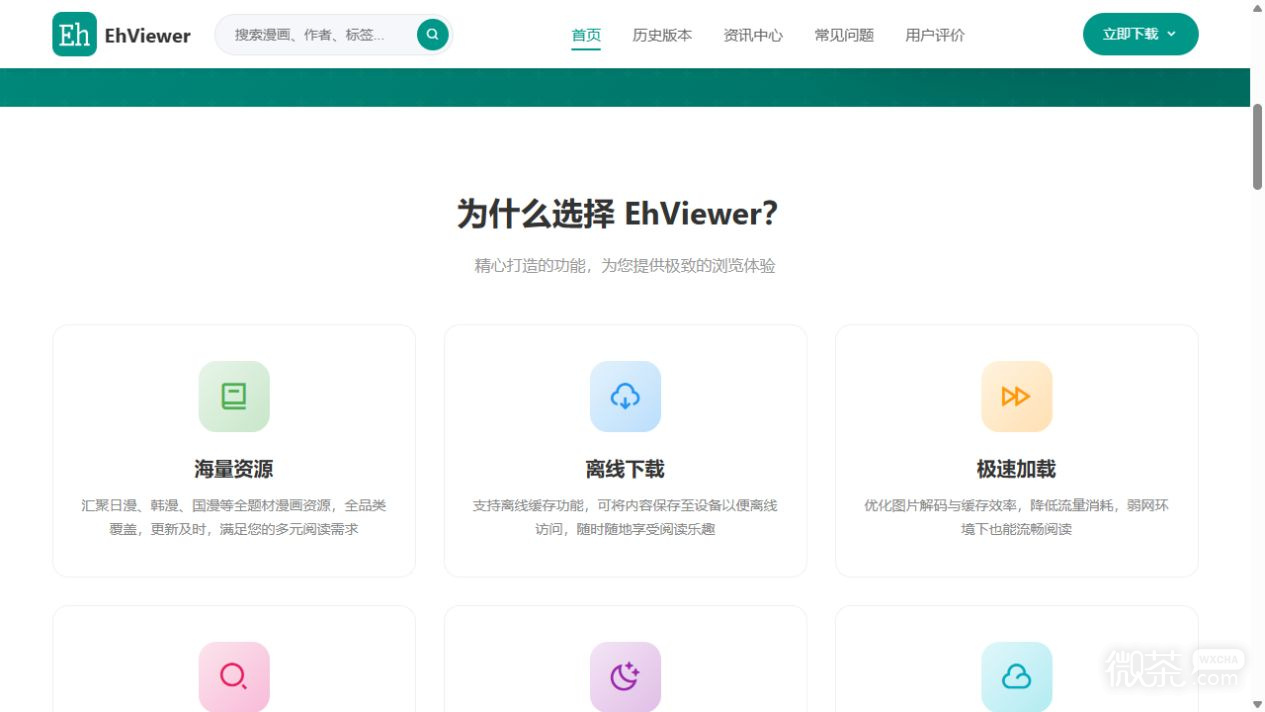This screenshot has width=1265, height=712.
Task: Click the subtitle 精心打造的功能，为您提供极致的浏览体验
Action: tap(625, 265)
